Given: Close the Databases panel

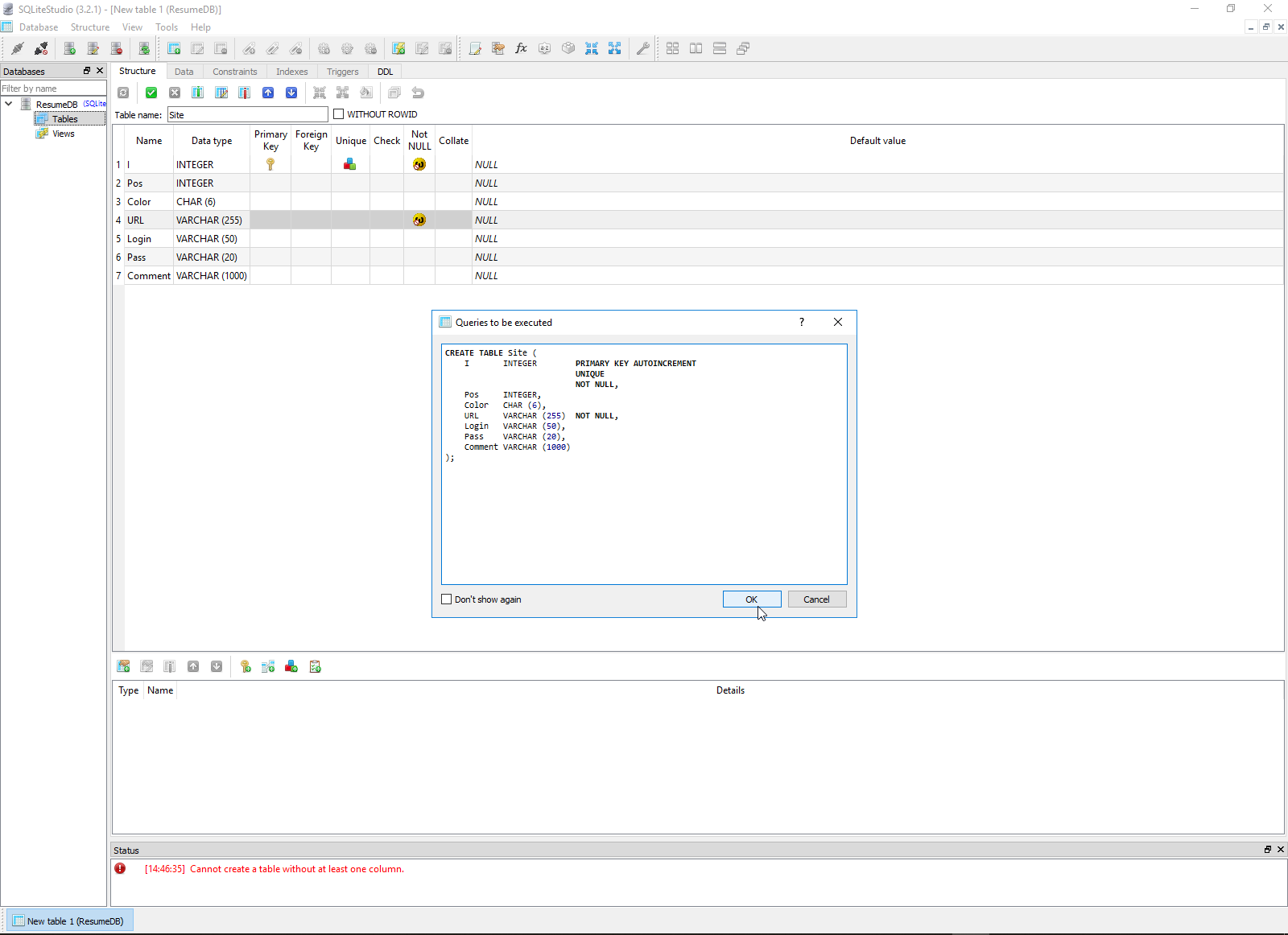Looking at the screenshot, I should [100, 71].
